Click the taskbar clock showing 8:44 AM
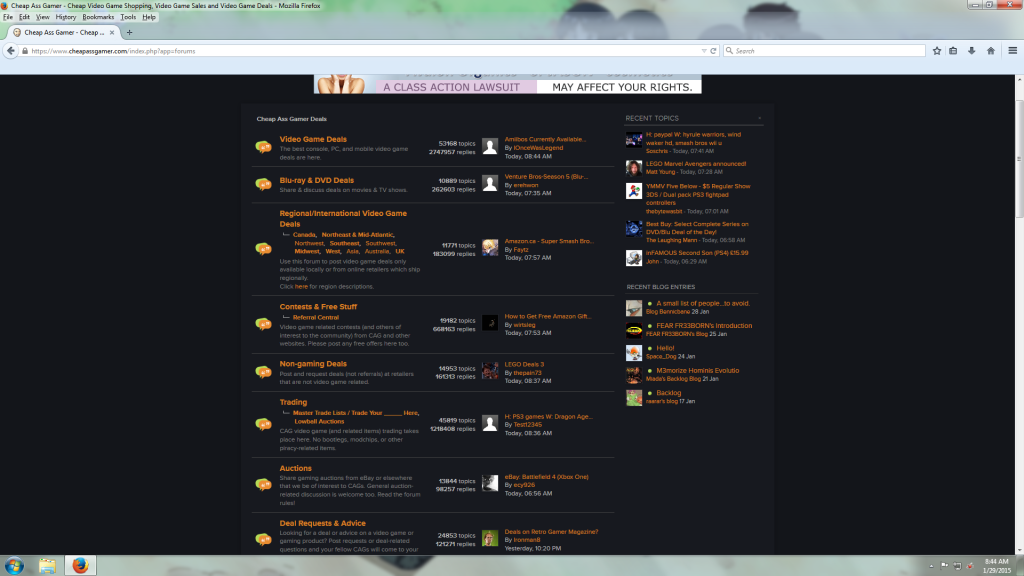This screenshot has height=576, width=1024. [x=997, y=566]
